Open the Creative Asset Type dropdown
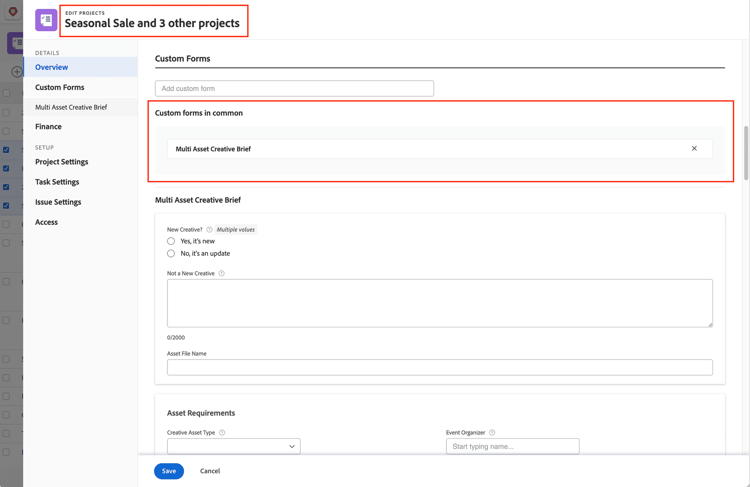The height and width of the screenshot is (487, 750). pos(233,446)
